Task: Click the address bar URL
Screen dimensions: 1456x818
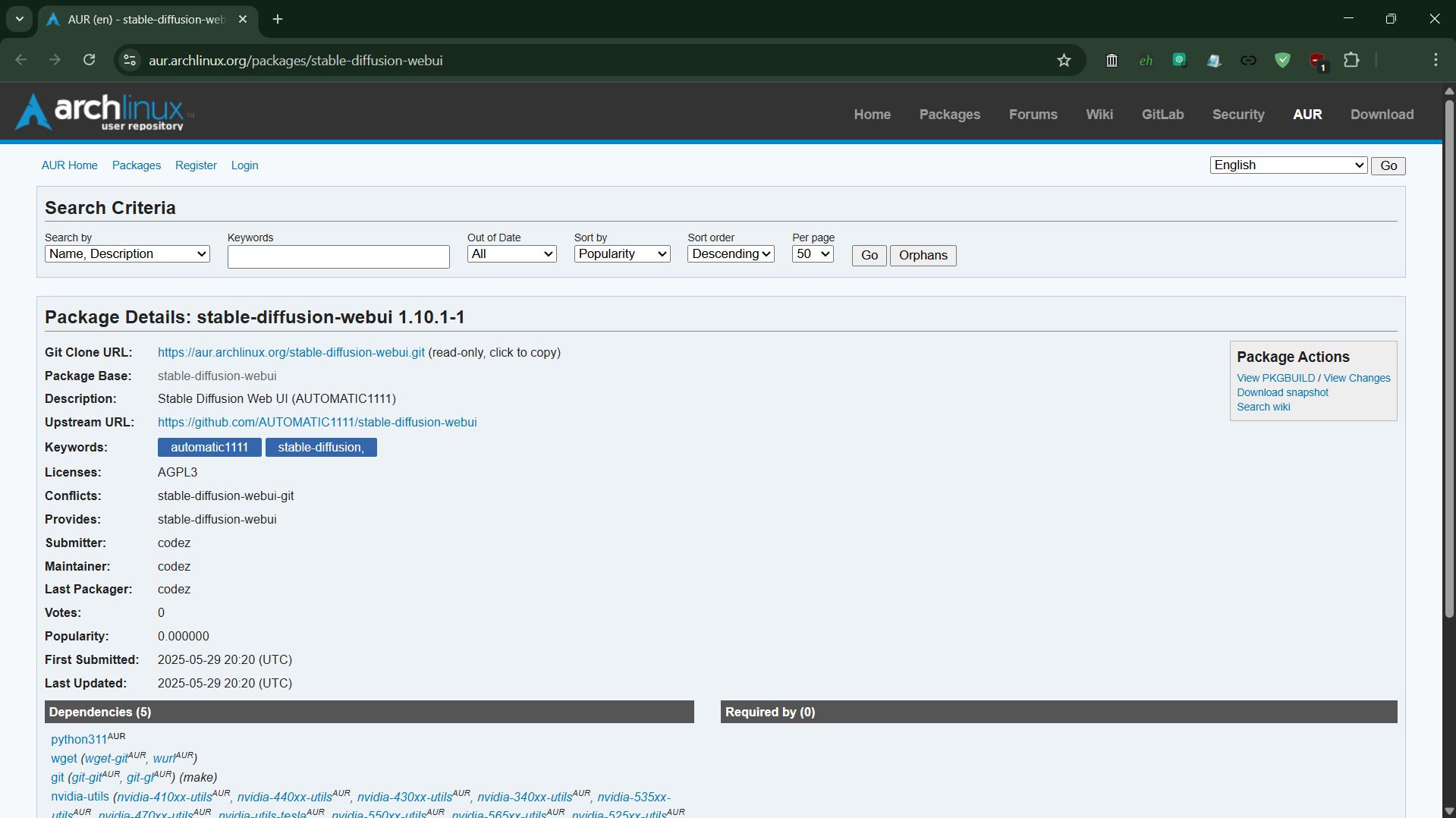Action: click(x=296, y=60)
